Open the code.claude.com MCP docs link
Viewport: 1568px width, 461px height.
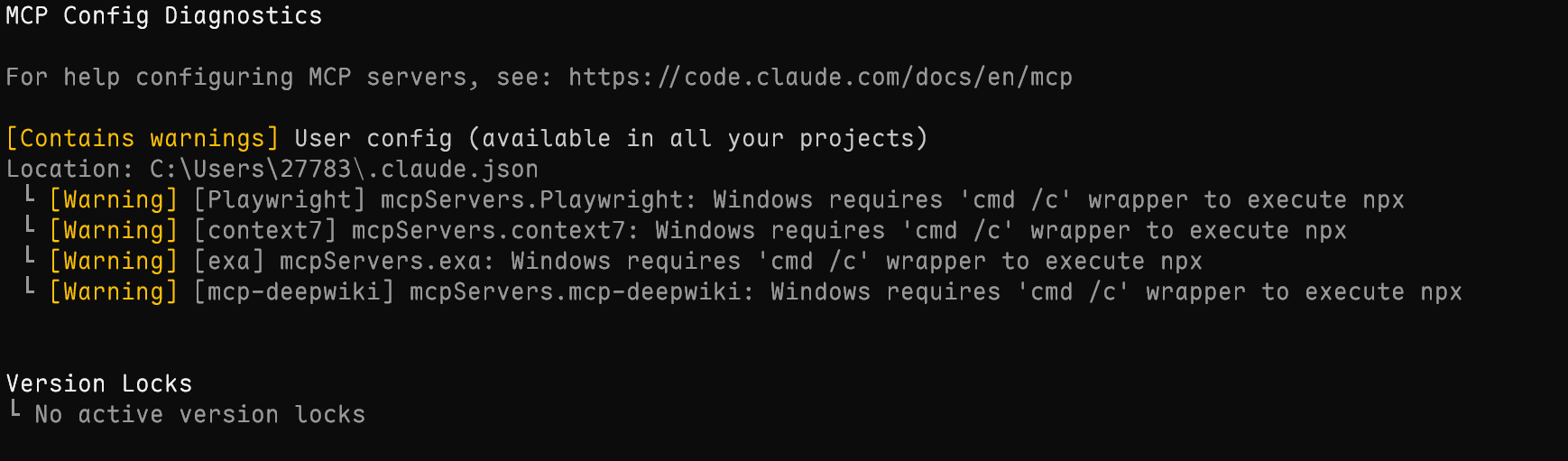pyautogui.click(x=820, y=78)
